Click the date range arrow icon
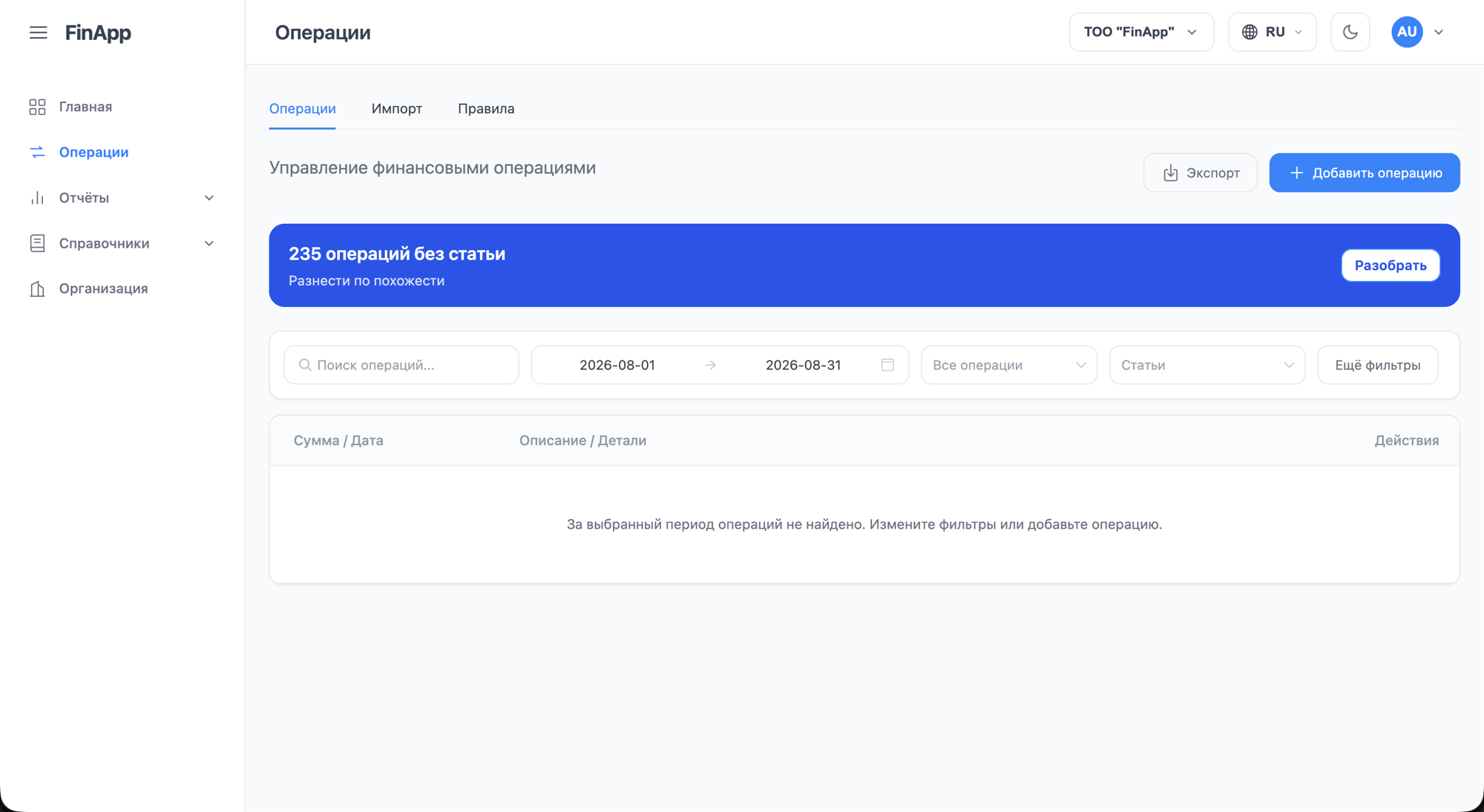Screen dimensions: 1484x812 [x=710, y=365]
